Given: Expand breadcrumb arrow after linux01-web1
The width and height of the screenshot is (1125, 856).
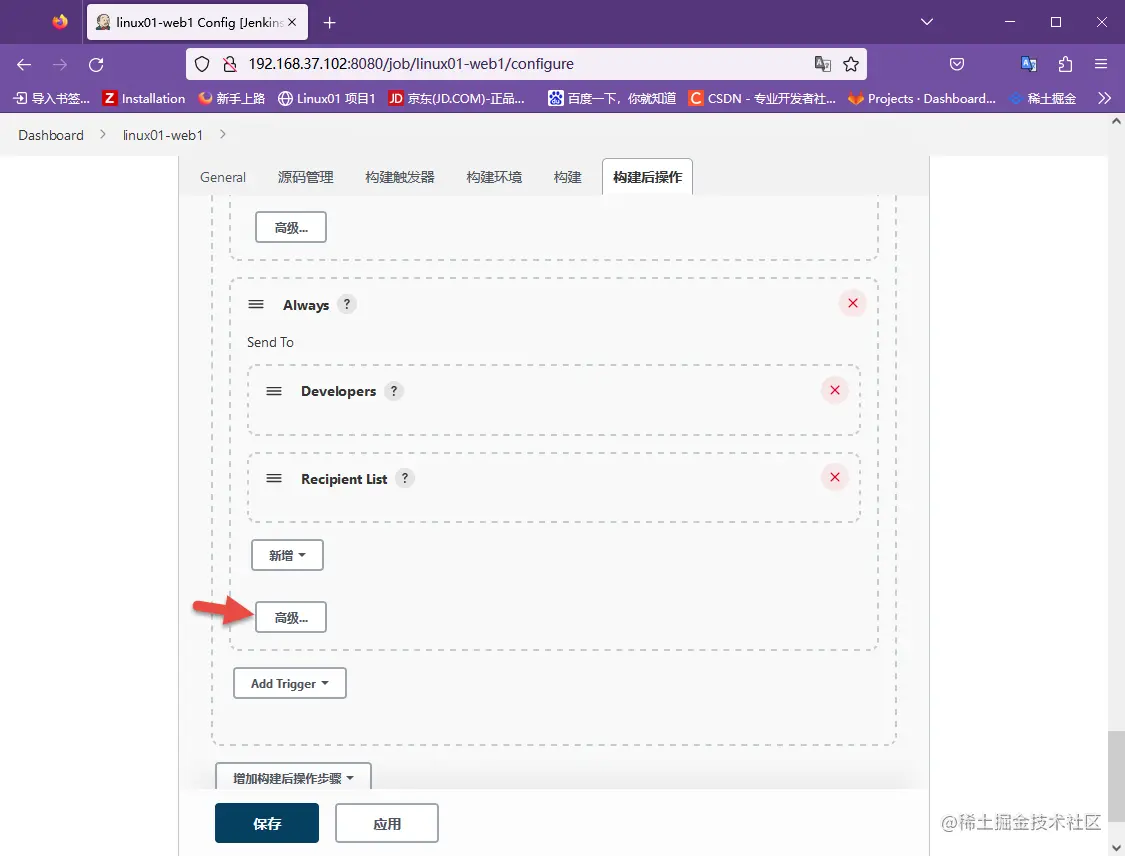Looking at the screenshot, I should [x=222, y=135].
